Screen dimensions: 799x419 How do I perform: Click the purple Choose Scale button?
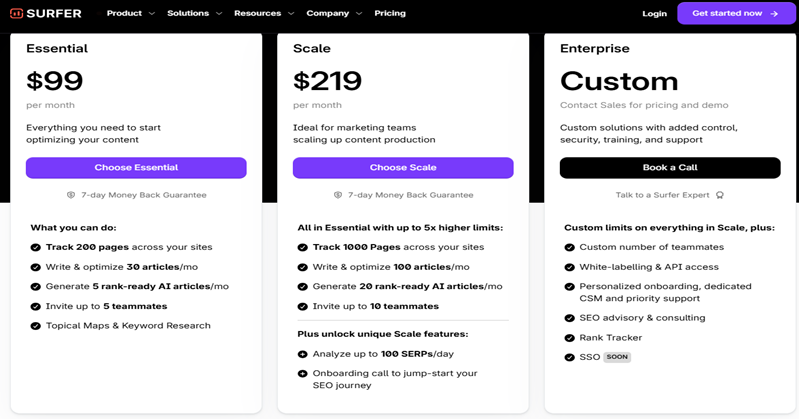click(403, 168)
